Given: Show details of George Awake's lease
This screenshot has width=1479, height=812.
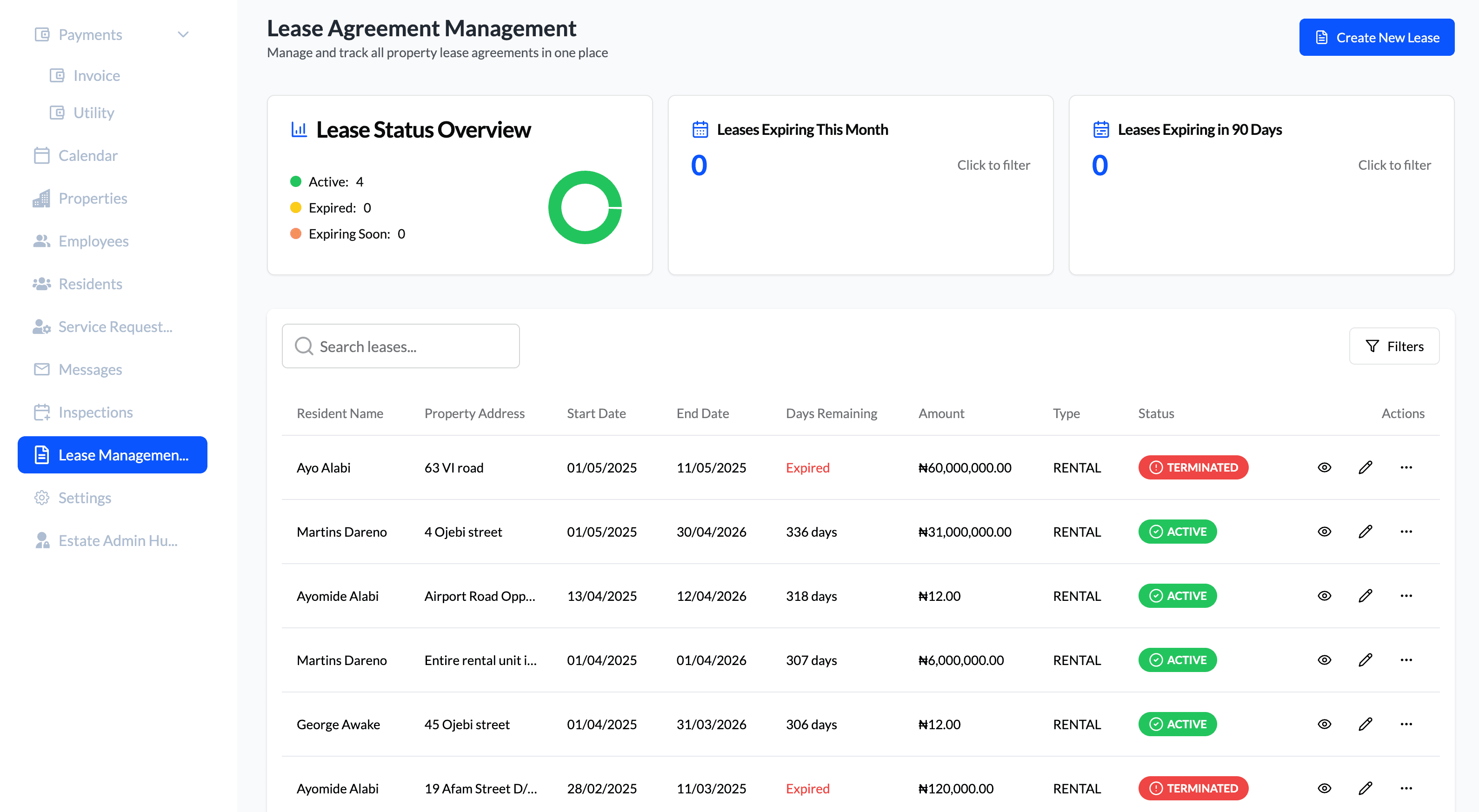Looking at the screenshot, I should pyautogui.click(x=1324, y=724).
